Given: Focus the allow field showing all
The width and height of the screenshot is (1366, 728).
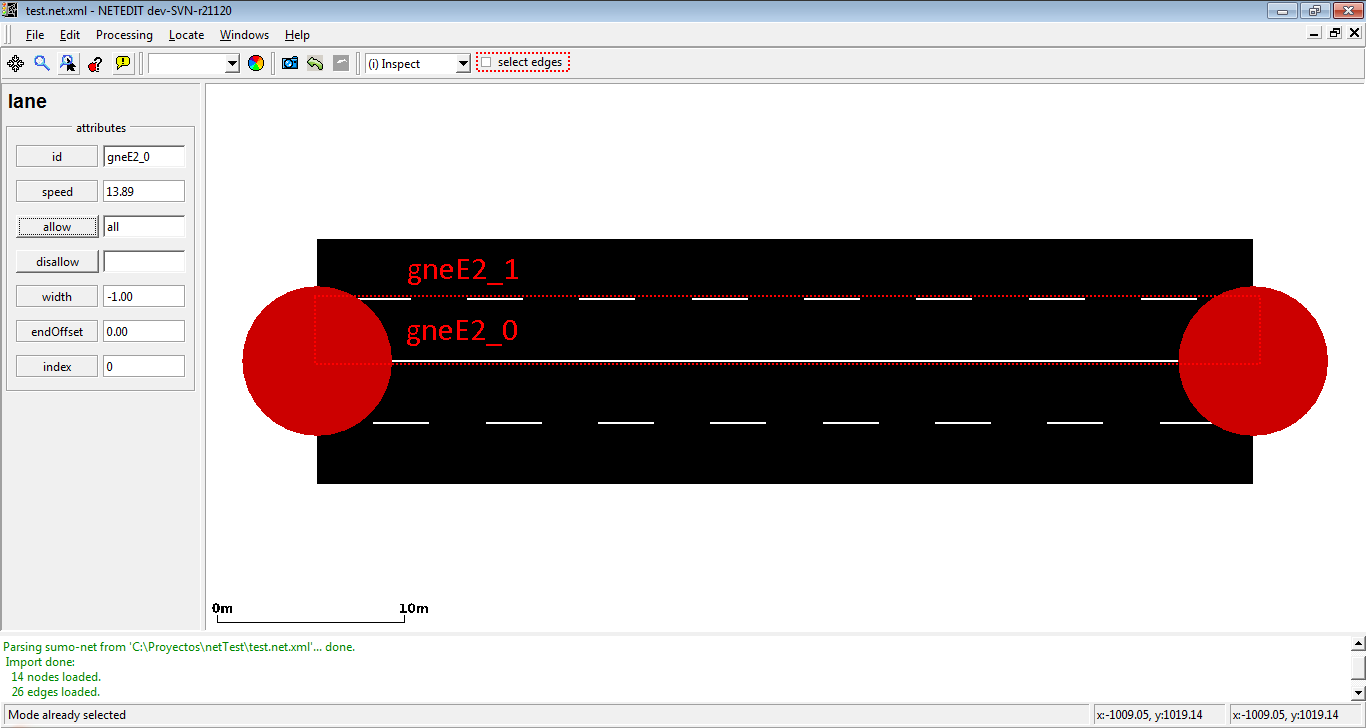Looking at the screenshot, I should tap(144, 227).
